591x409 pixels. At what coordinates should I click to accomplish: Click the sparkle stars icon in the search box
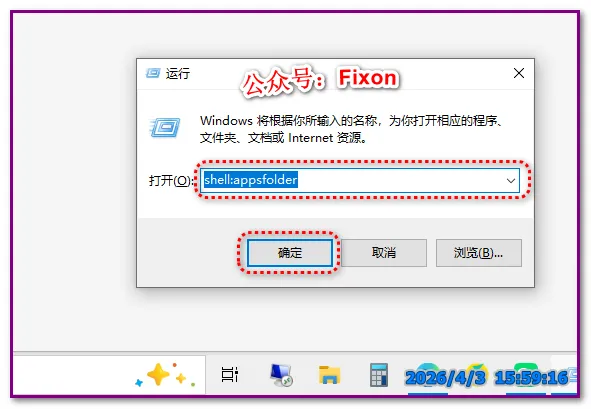point(165,375)
